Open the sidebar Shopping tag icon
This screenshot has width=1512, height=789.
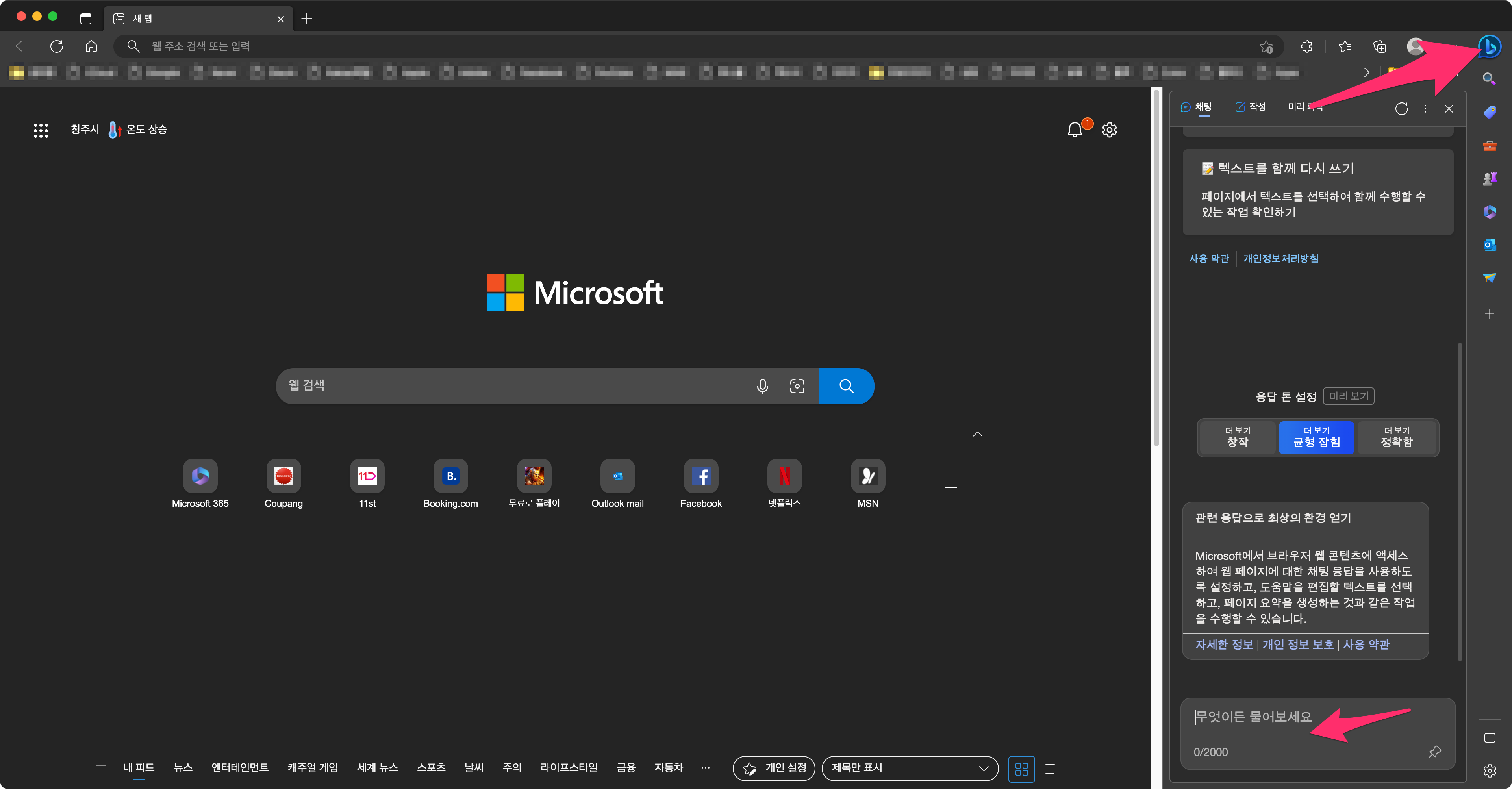(x=1489, y=112)
